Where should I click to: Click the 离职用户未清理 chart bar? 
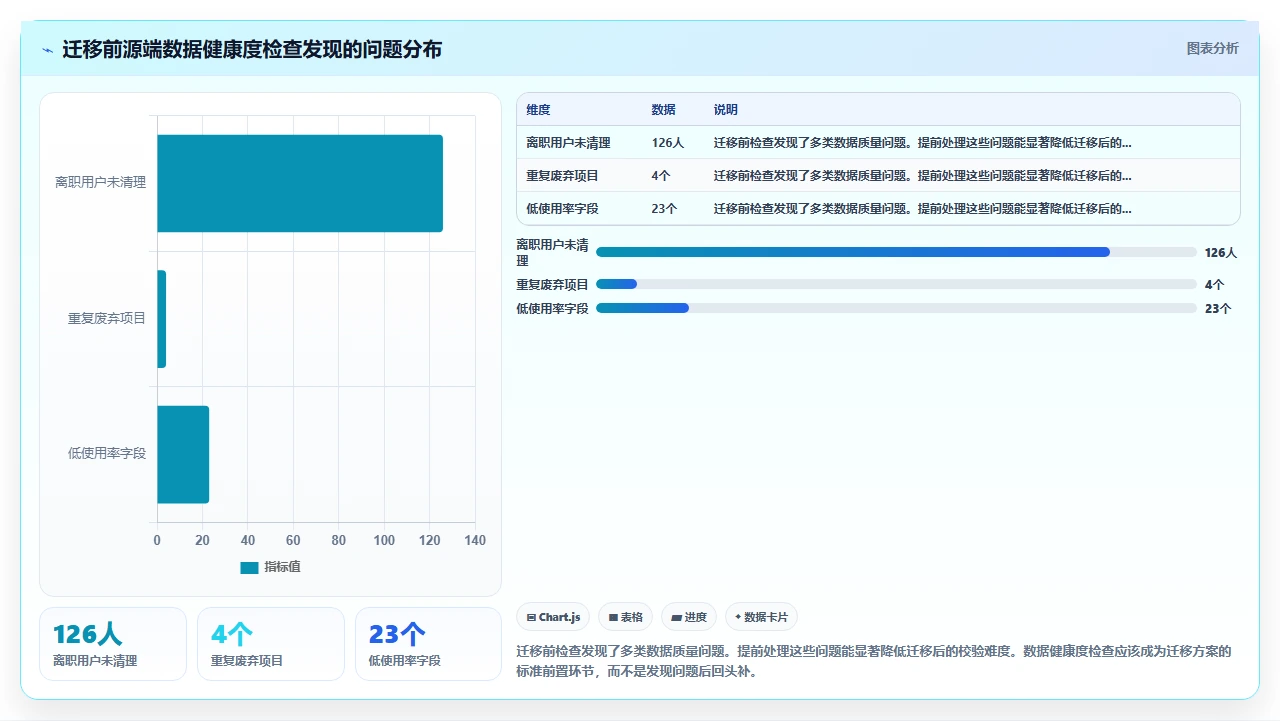coord(300,183)
